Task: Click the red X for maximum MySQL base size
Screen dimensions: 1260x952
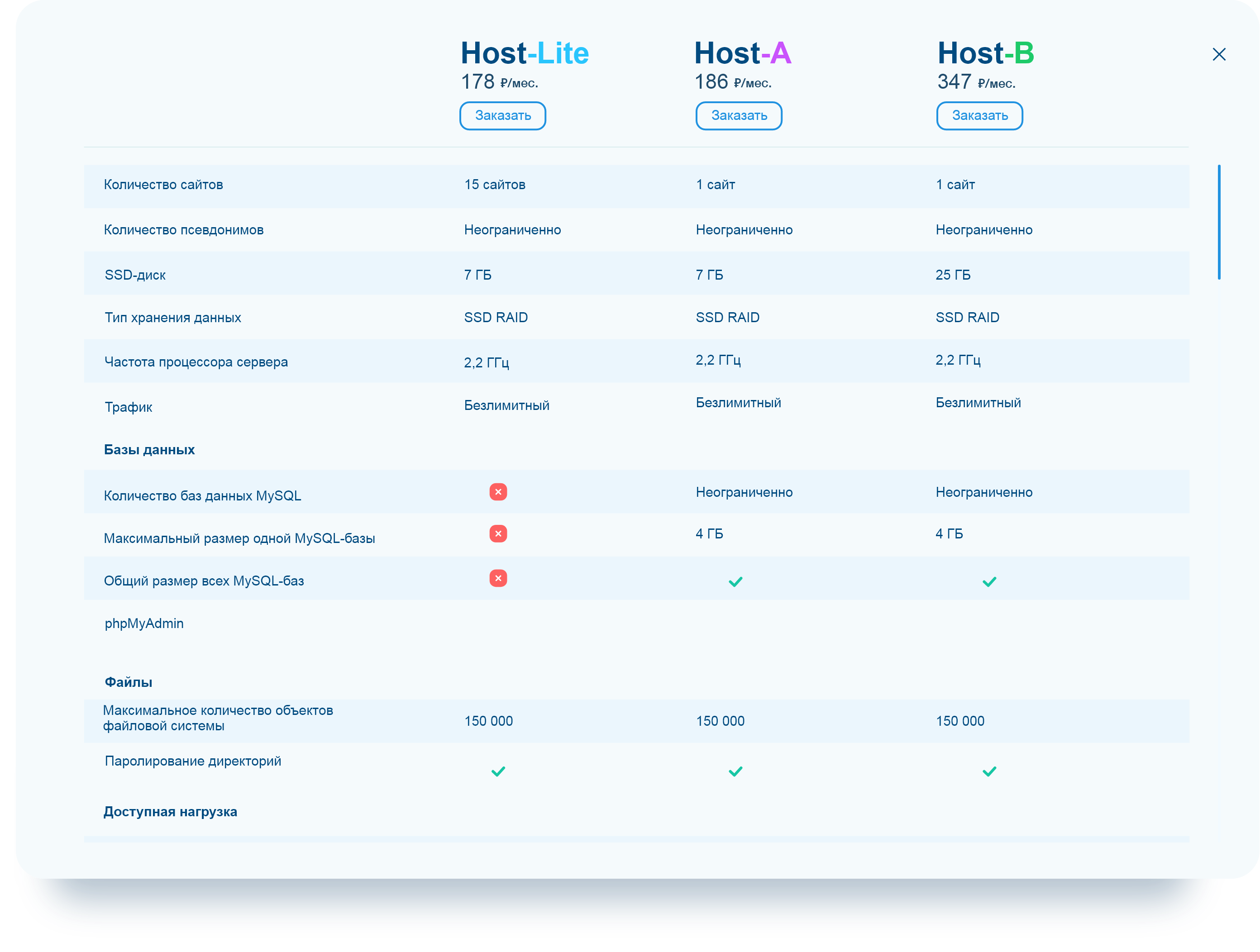Action: click(x=498, y=534)
